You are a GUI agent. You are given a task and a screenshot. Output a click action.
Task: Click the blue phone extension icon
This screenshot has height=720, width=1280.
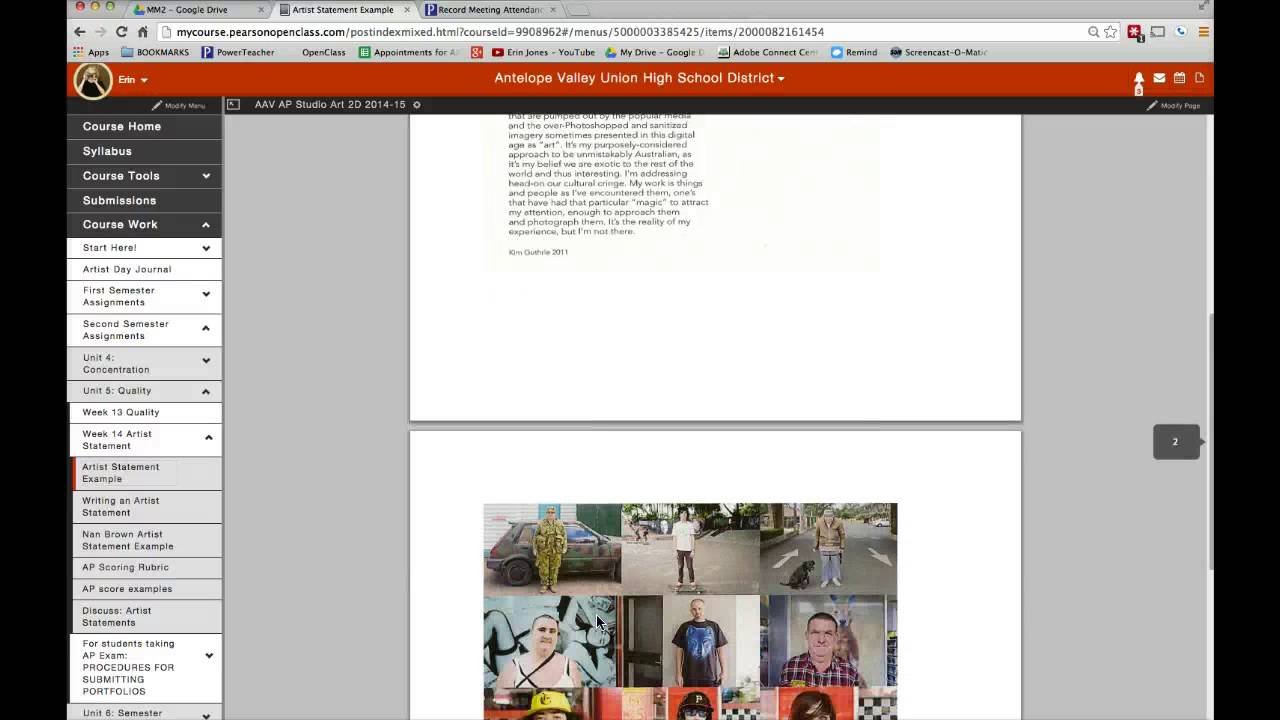[x=1181, y=32]
